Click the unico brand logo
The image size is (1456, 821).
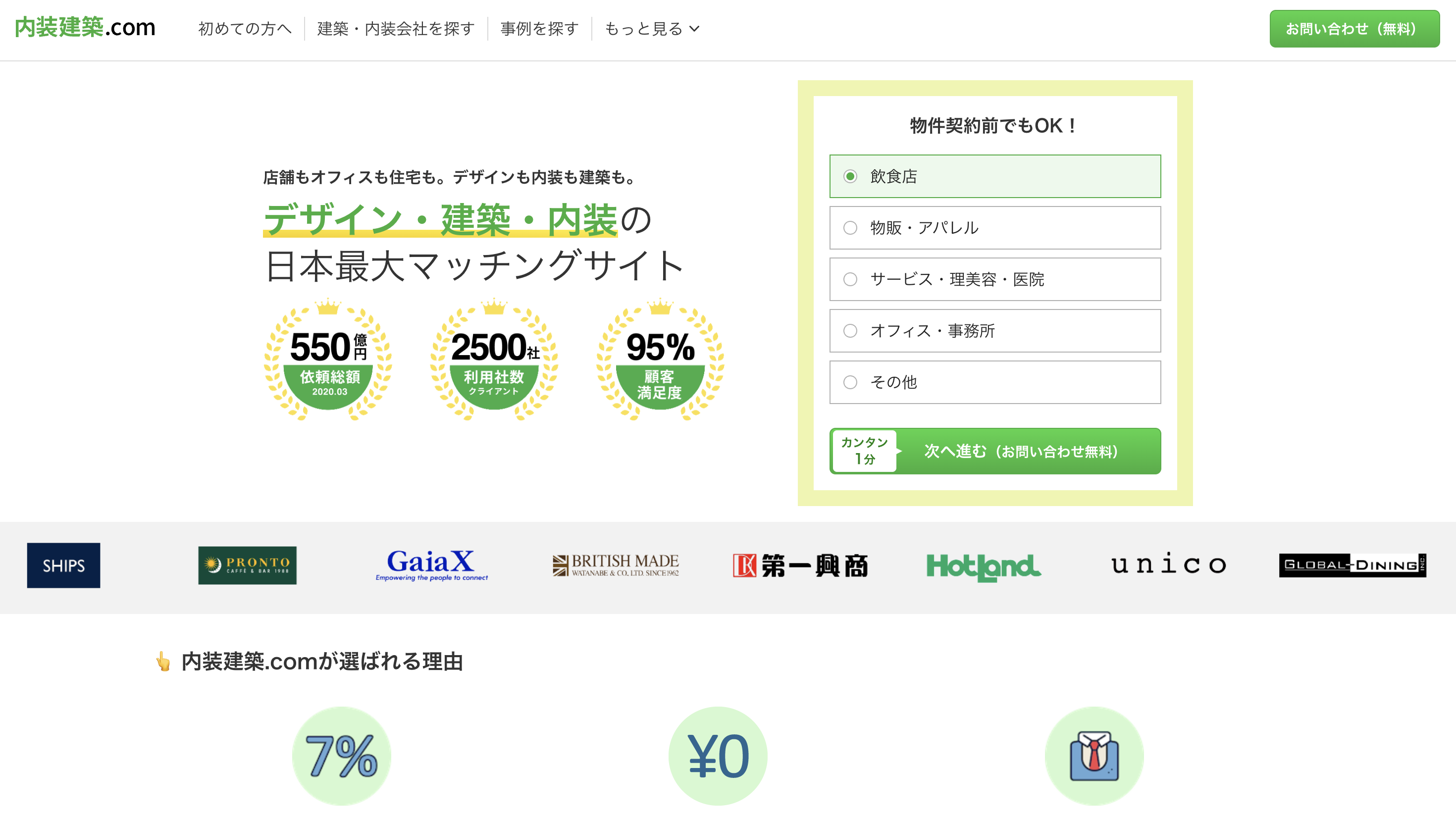1168,565
